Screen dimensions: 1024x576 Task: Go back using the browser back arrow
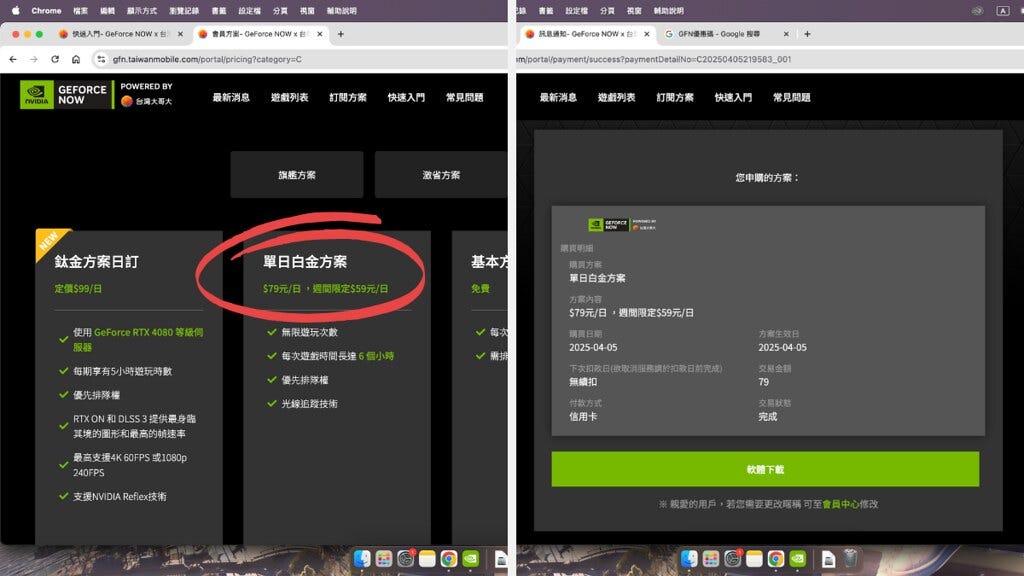[13, 59]
